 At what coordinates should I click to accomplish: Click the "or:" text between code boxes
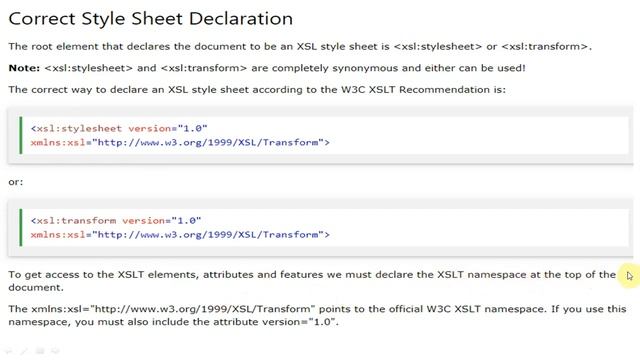point(16,182)
